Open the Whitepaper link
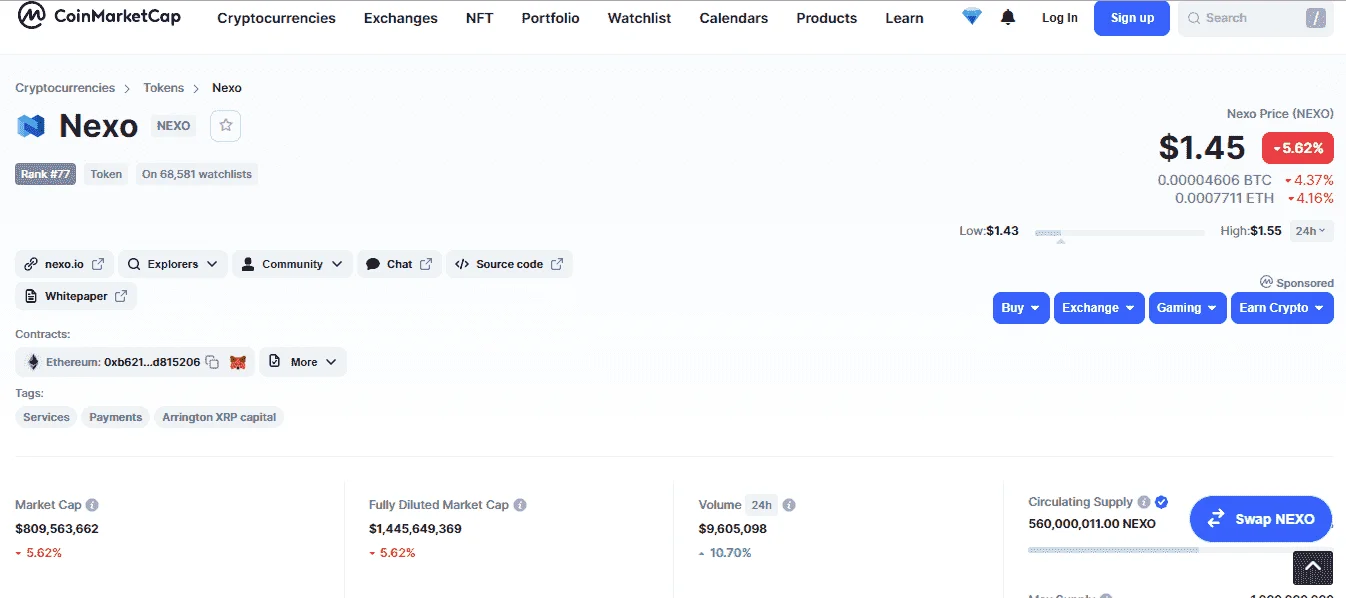This screenshot has width=1346, height=598. (x=76, y=296)
